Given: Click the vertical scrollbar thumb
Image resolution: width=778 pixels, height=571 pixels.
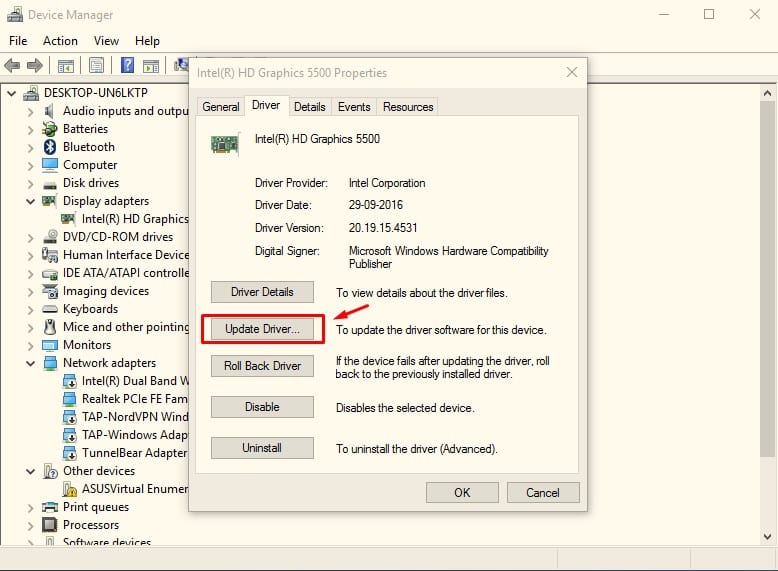Looking at the screenshot, I should [x=767, y=278].
